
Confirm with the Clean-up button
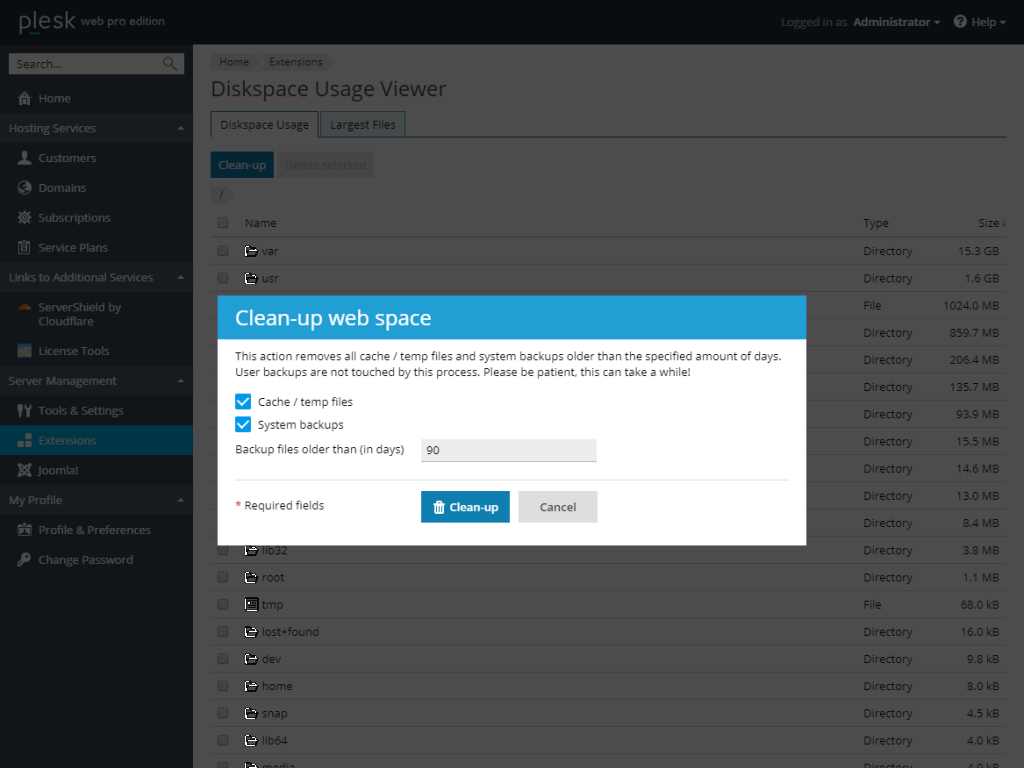pos(464,506)
